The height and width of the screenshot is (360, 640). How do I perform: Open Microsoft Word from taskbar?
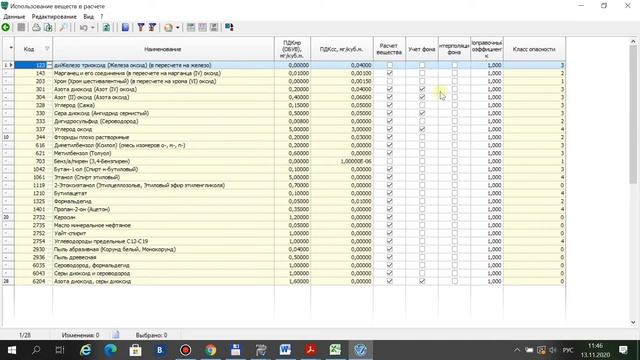pyautogui.click(x=285, y=350)
